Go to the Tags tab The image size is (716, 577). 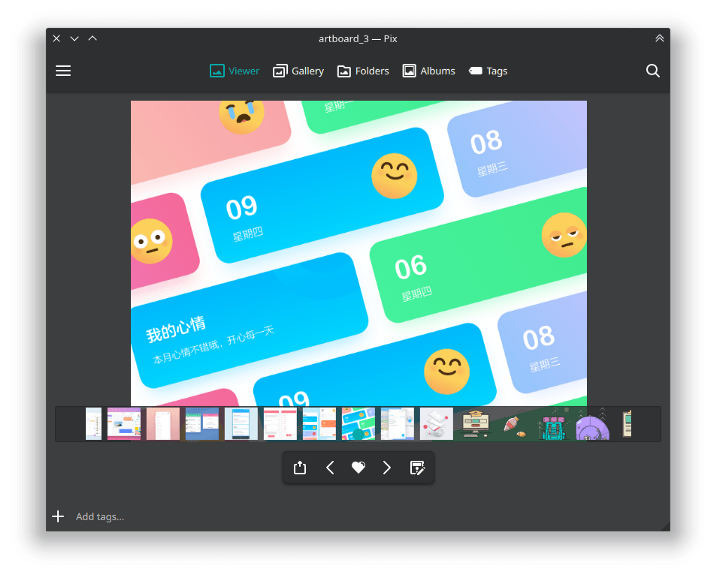[x=488, y=71]
